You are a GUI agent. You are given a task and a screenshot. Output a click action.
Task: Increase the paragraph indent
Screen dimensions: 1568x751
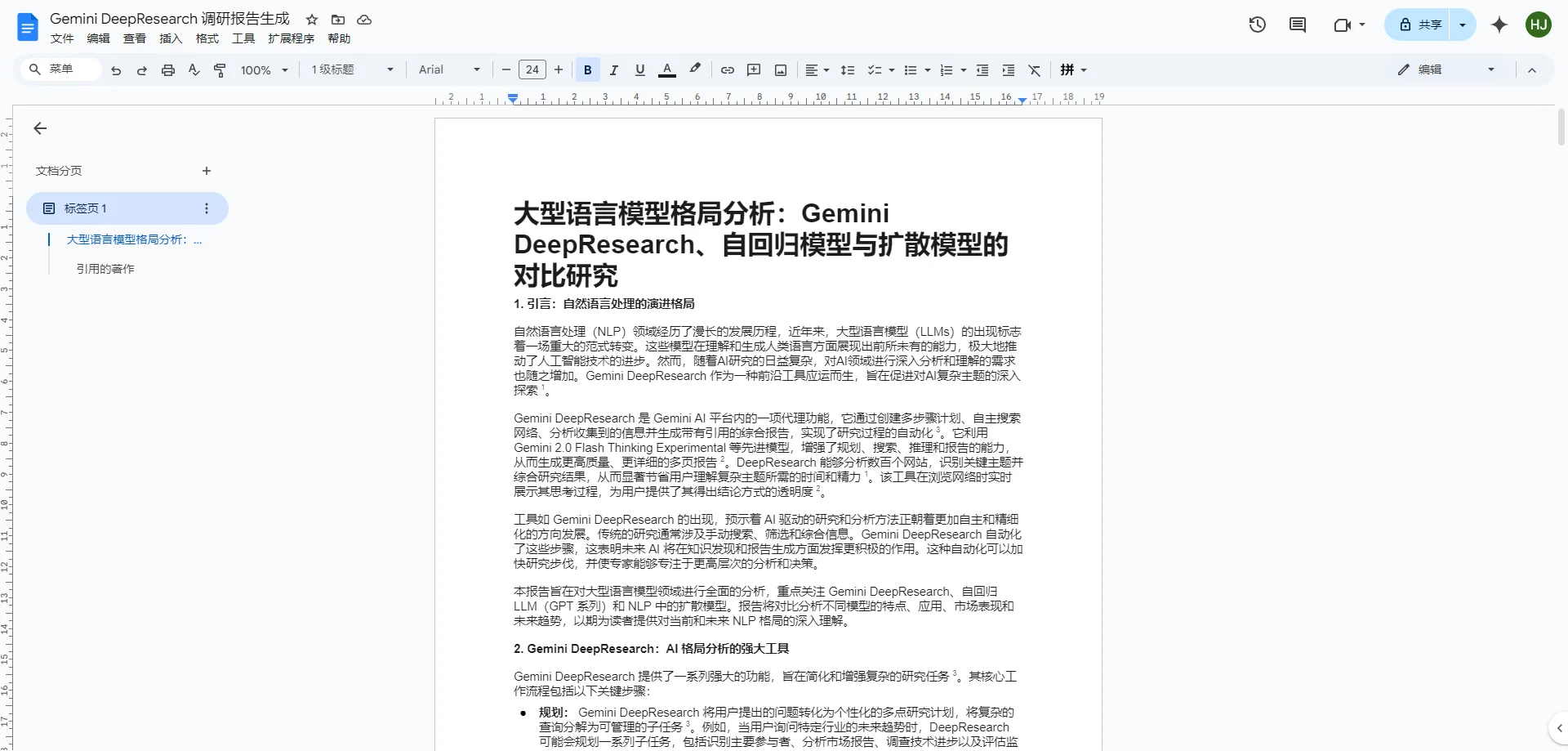(x=1009, y=70)
